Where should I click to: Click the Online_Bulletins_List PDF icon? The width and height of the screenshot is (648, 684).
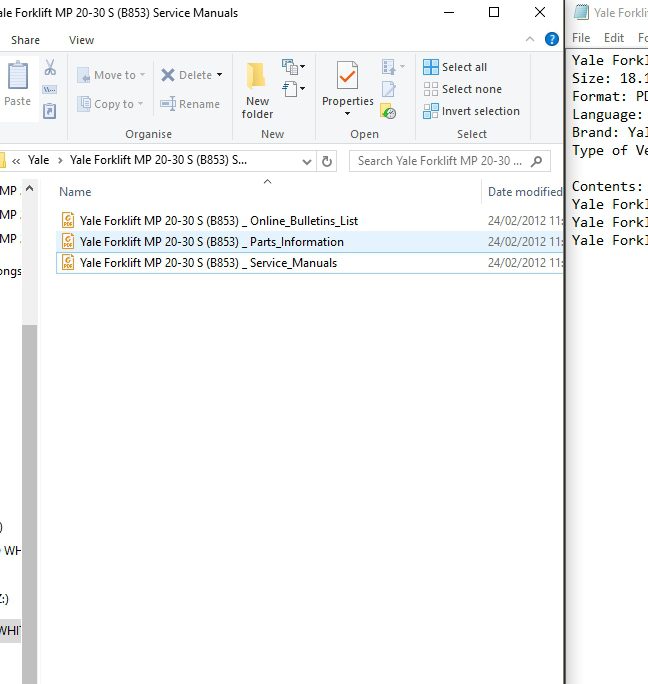click(68, 220)
